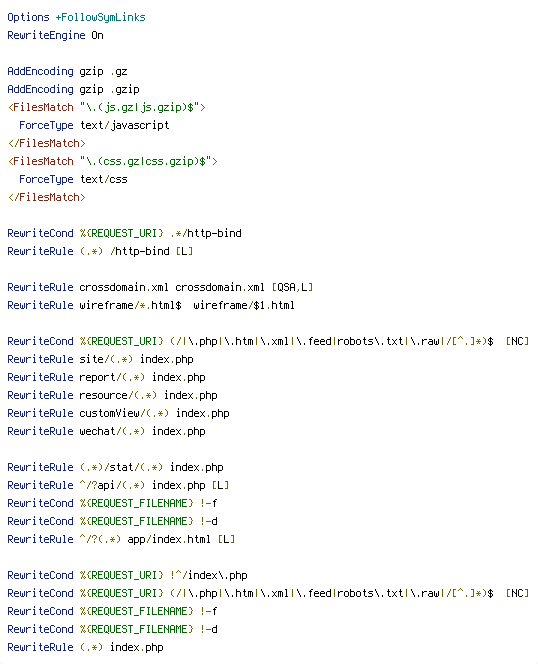Click the ForceType text/javascript line
Viewport: 538px width, 664px height.
point(94,125)
